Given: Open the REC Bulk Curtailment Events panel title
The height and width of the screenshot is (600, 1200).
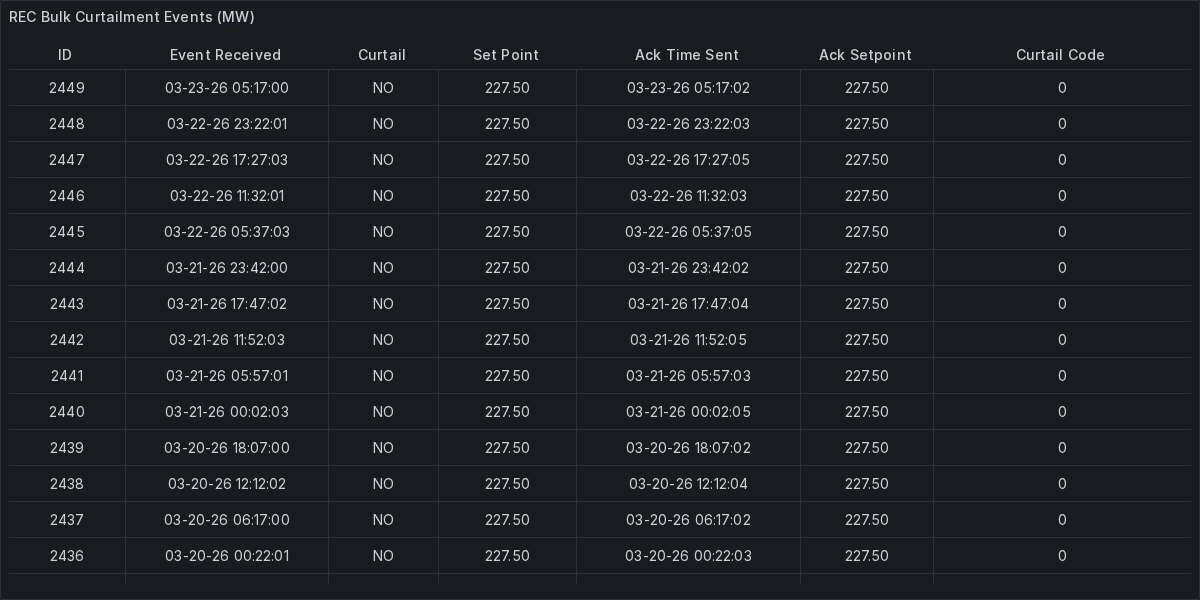Looking at the screenshot, I should (x=132, y=17).
